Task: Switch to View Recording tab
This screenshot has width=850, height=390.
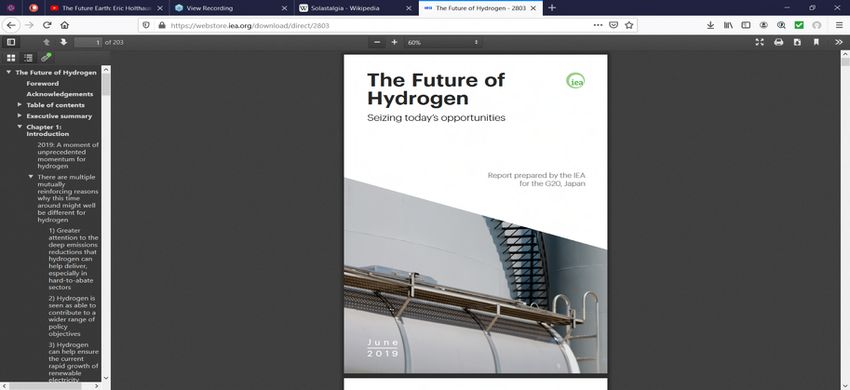Action: pyautogui.click(x=231, y=8)
